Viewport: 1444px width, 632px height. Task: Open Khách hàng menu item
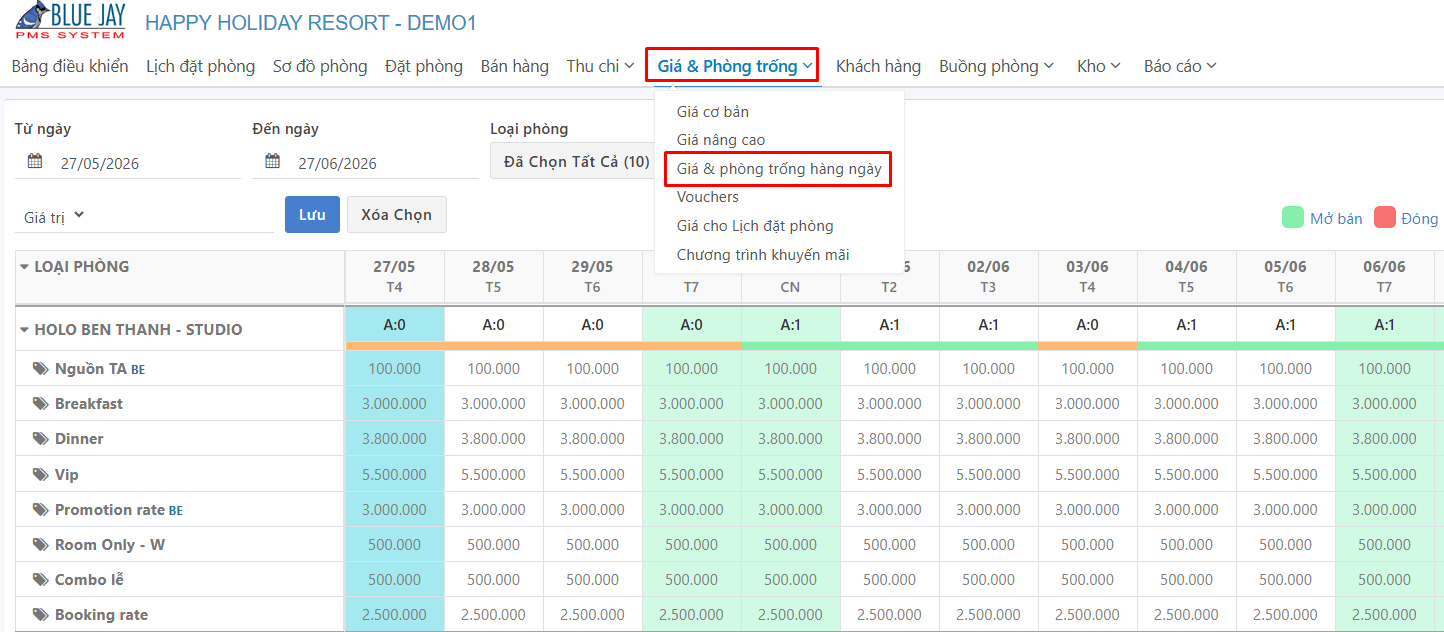click(x=878, y=66)
